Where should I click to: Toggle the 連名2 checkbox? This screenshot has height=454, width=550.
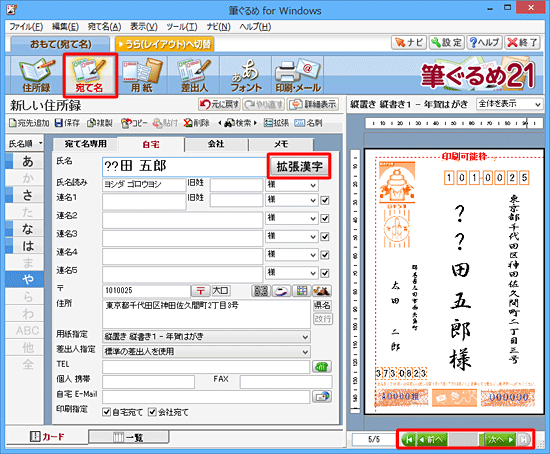pyautogui.click(x=325, y=219)
